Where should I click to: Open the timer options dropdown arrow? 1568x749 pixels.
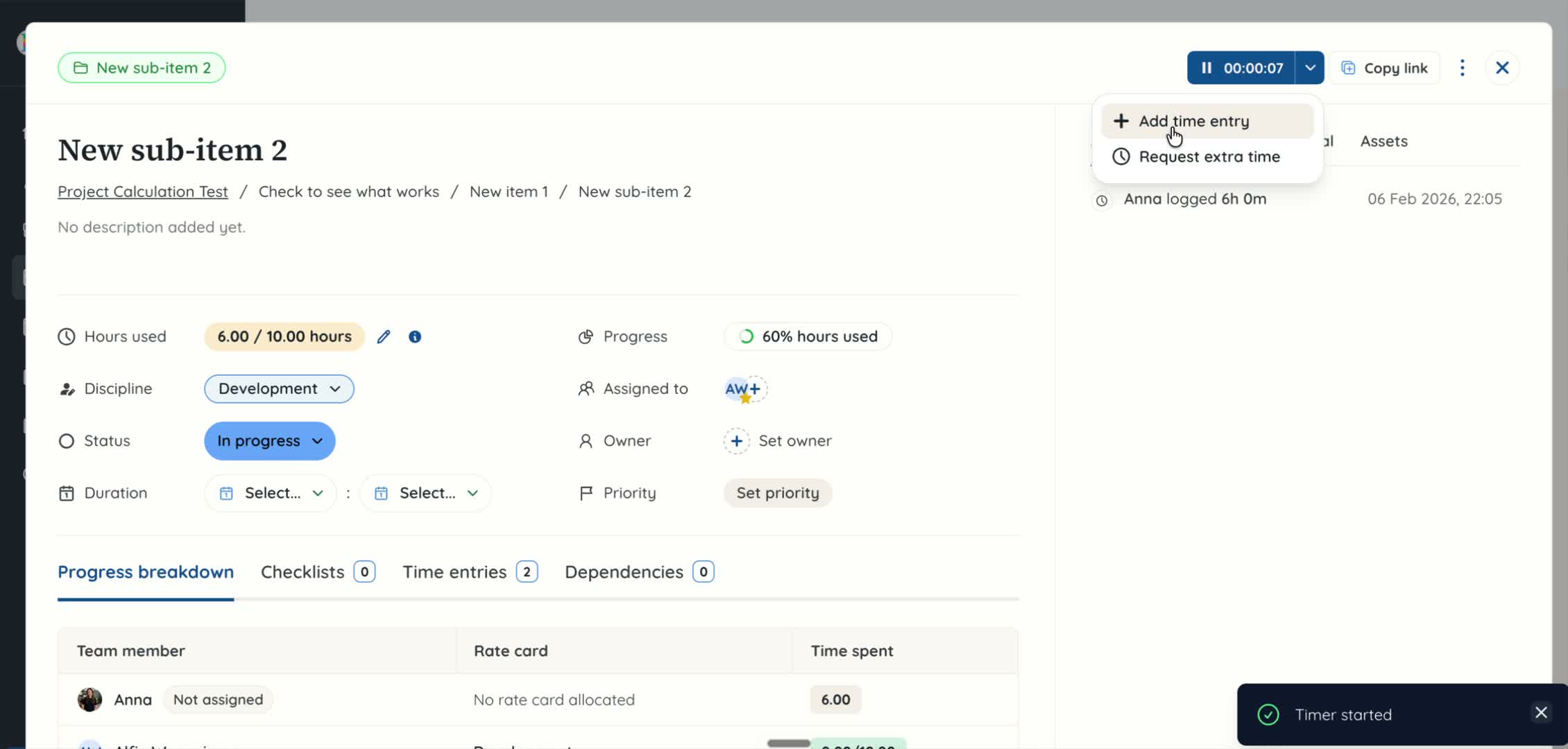point(1309,68)
